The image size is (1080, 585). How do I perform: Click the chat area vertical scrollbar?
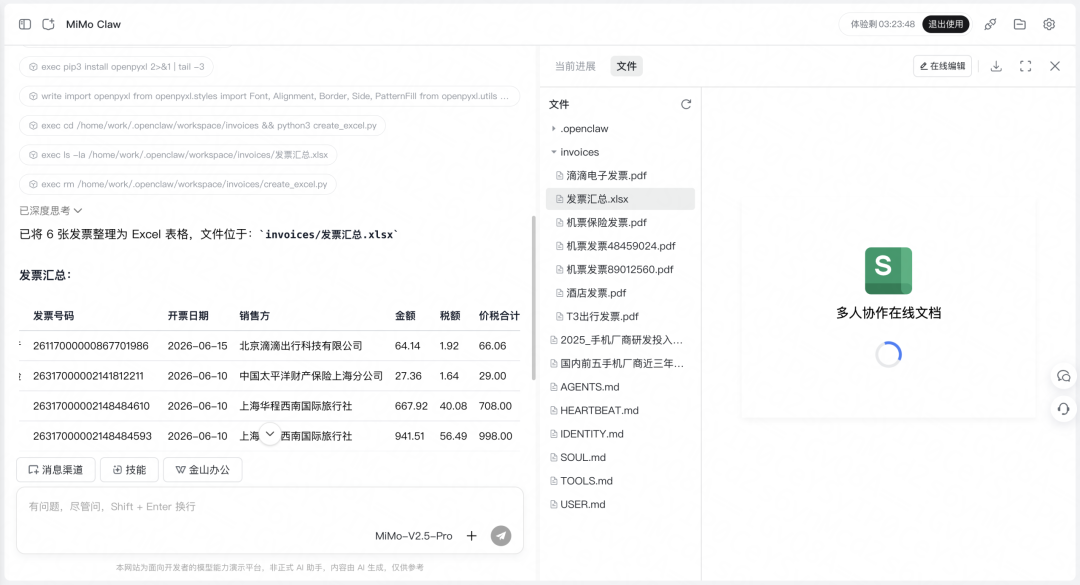pos(533,298)
